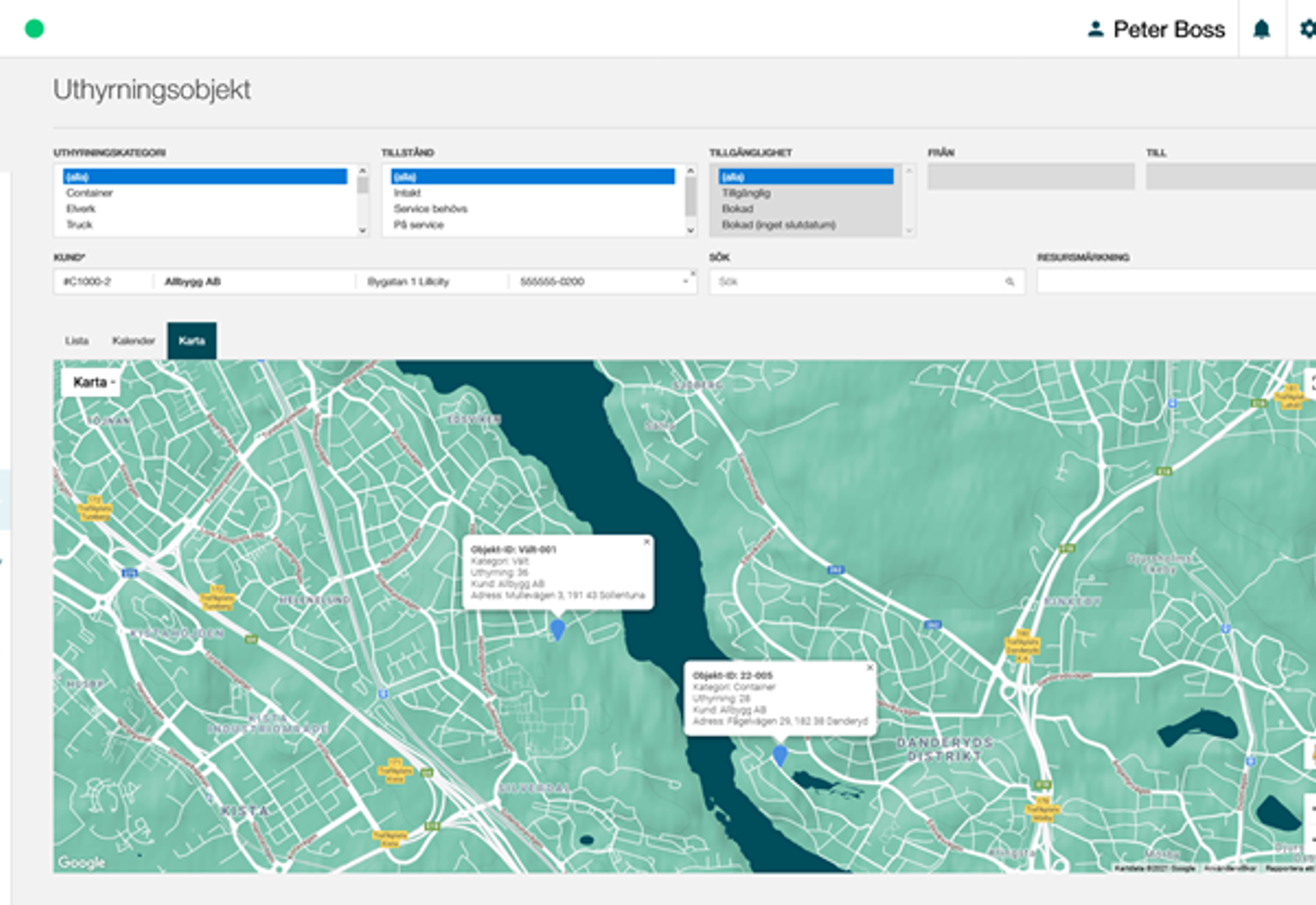Image resolution: width=1316 pixels, height=905 pixels.
Task: Switch to the Kalender tab
Action: click(x=133, y=341)
